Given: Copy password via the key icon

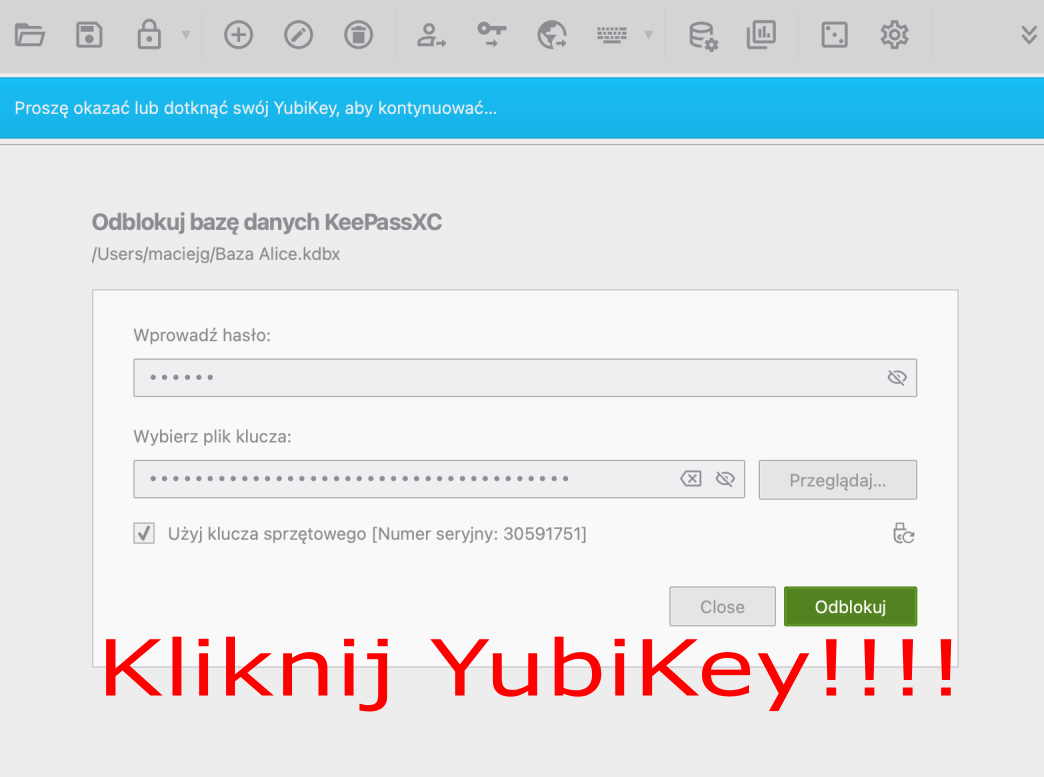Looking at the screenshot, I should 492,35.
